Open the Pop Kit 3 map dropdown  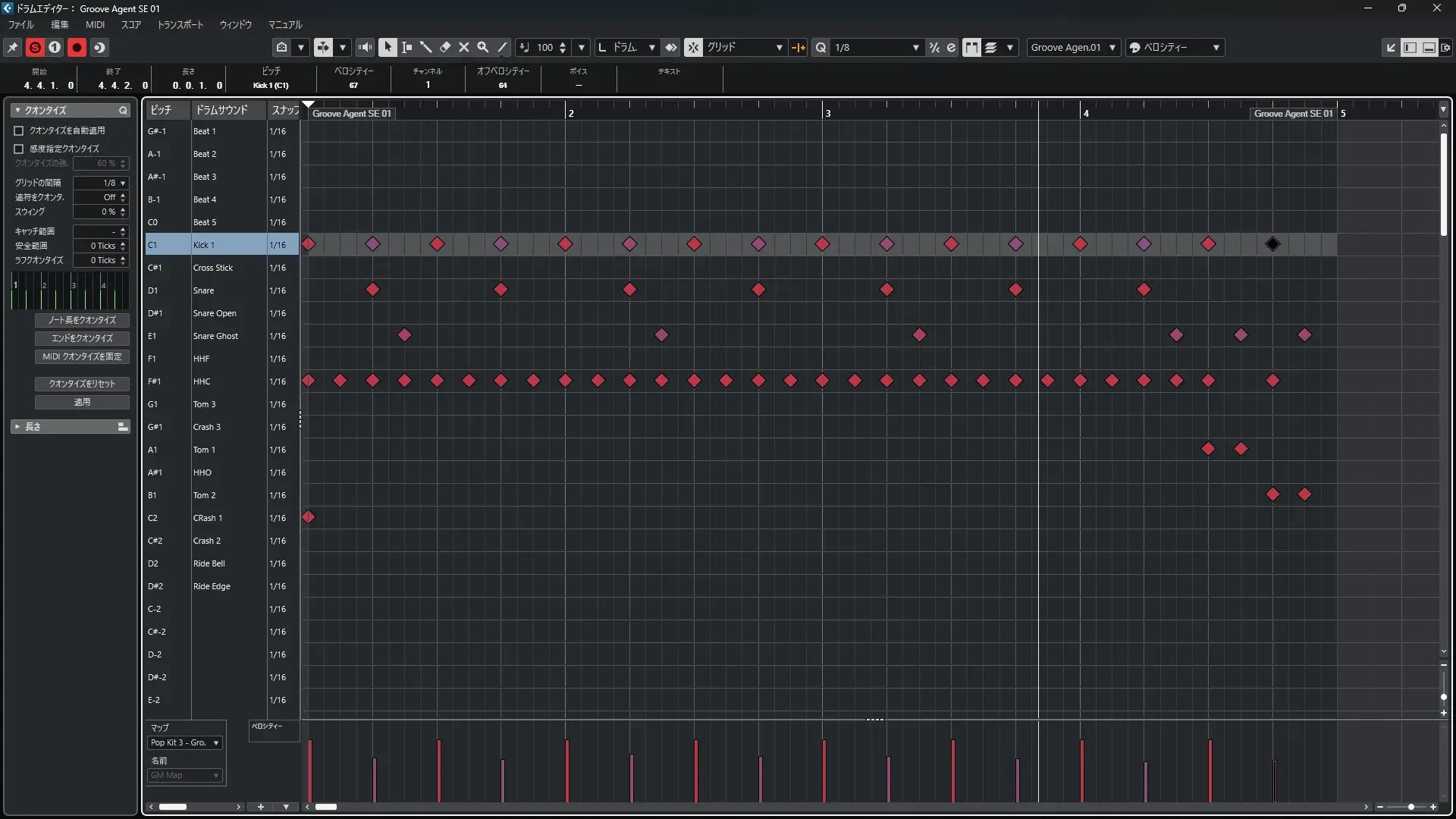(x=185, y=743)
